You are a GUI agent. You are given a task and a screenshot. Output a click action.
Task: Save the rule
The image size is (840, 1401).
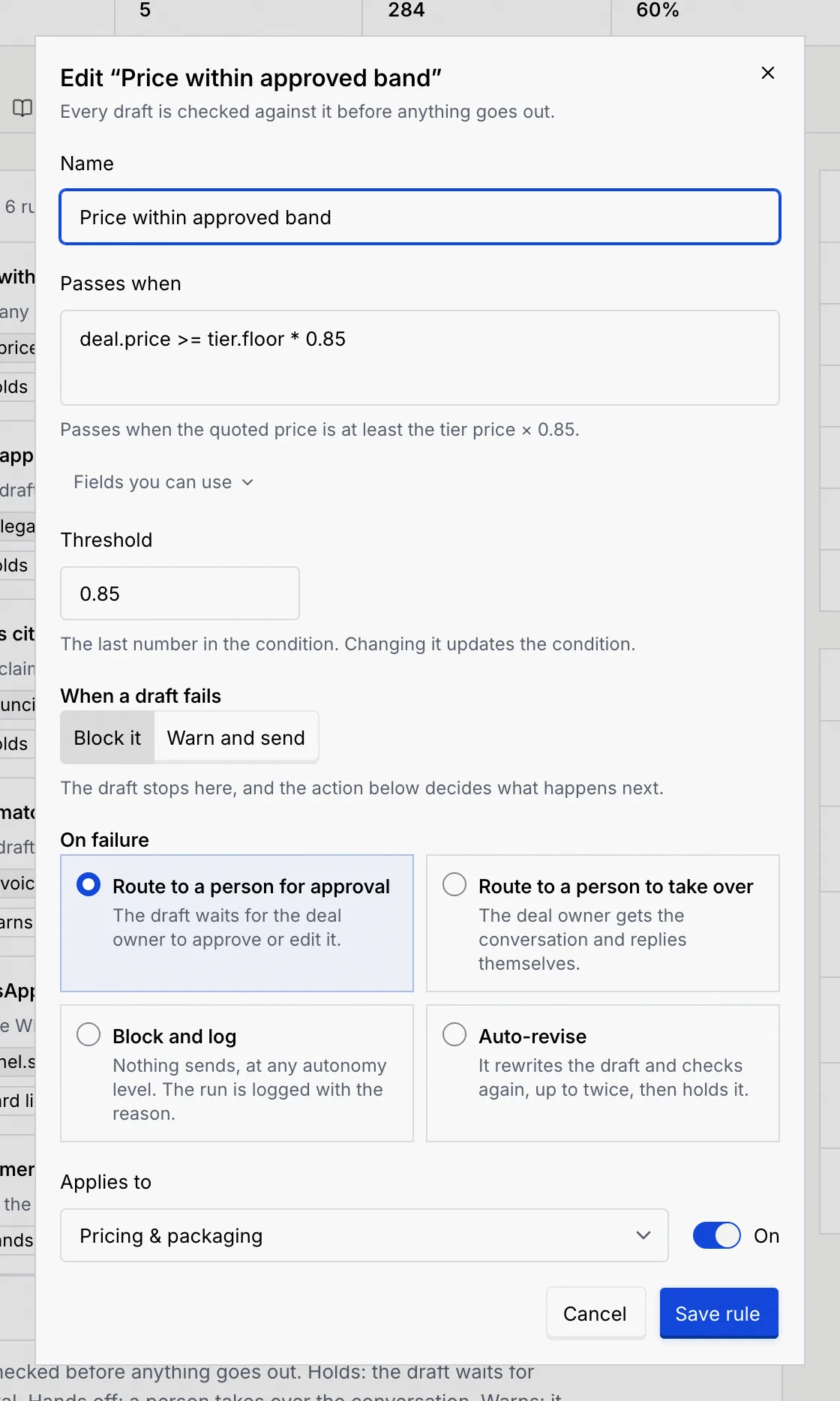pos(718,1313)
